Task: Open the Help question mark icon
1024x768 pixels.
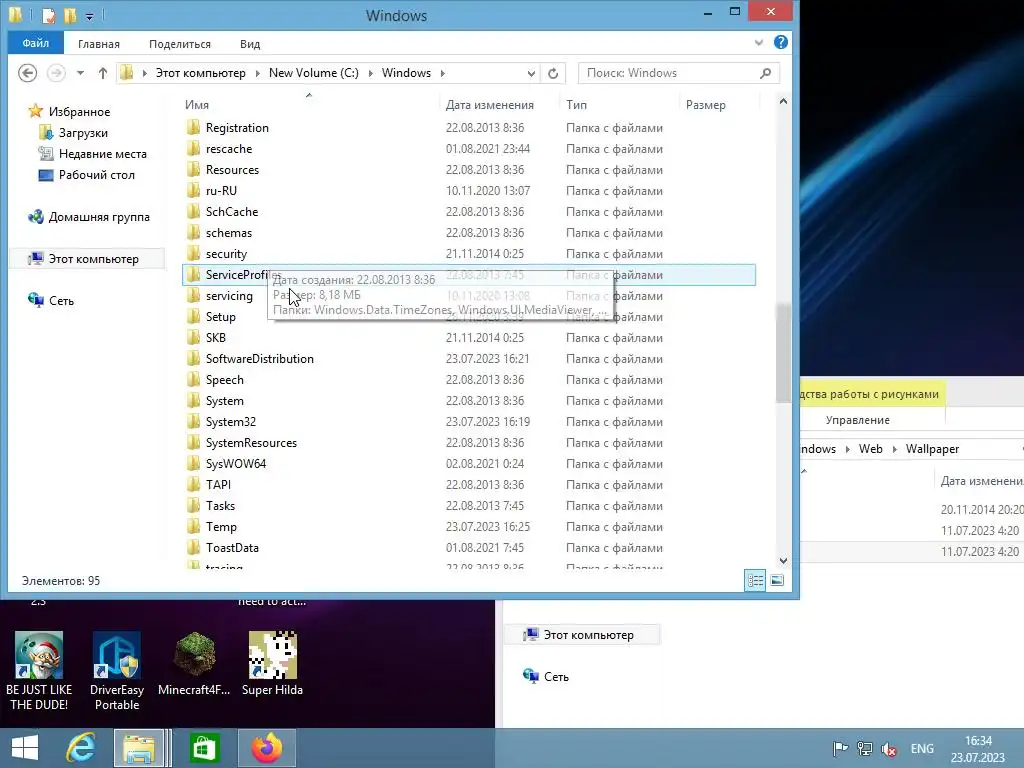Action: tap(780, 42)
